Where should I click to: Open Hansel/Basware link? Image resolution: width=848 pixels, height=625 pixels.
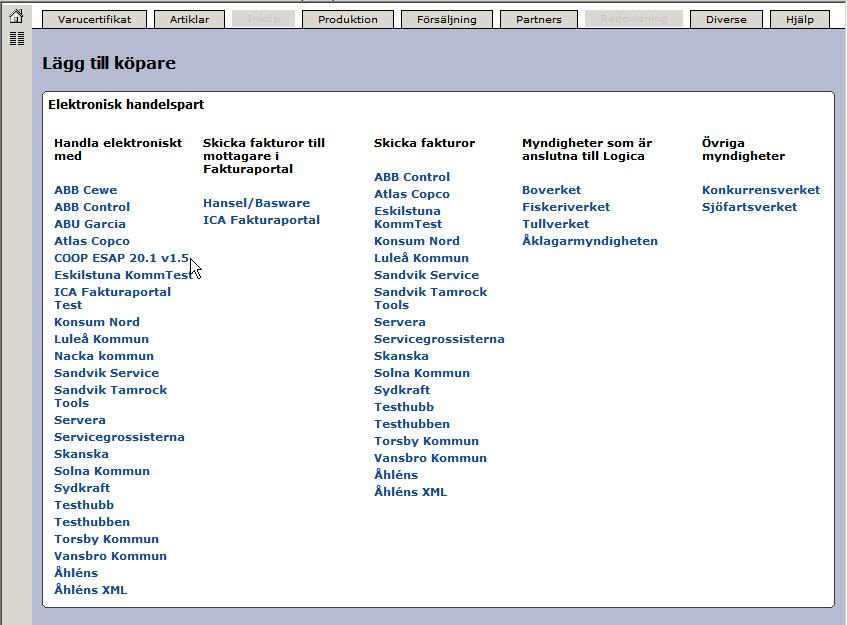256,203
